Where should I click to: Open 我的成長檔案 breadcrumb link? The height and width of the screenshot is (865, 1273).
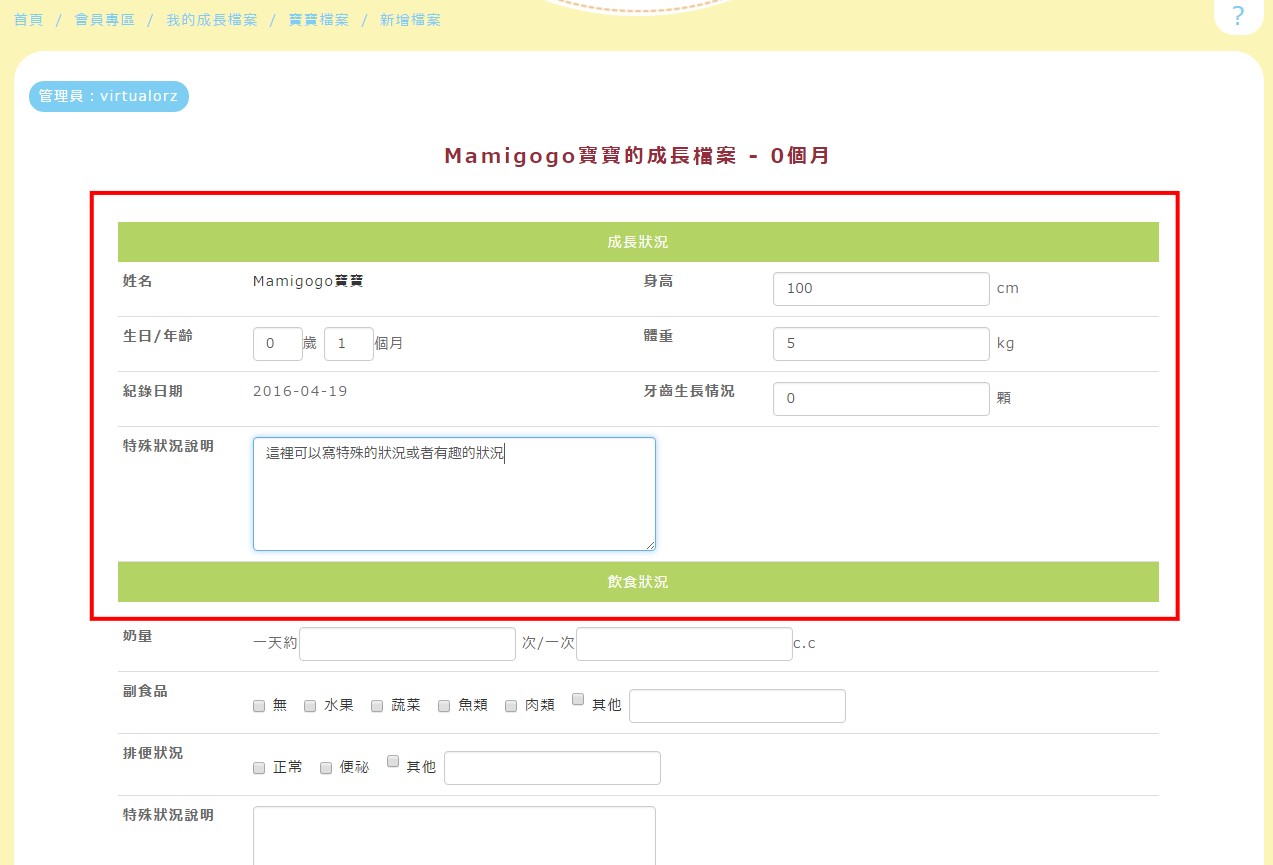pyautogui.click(x=212, y=20)
